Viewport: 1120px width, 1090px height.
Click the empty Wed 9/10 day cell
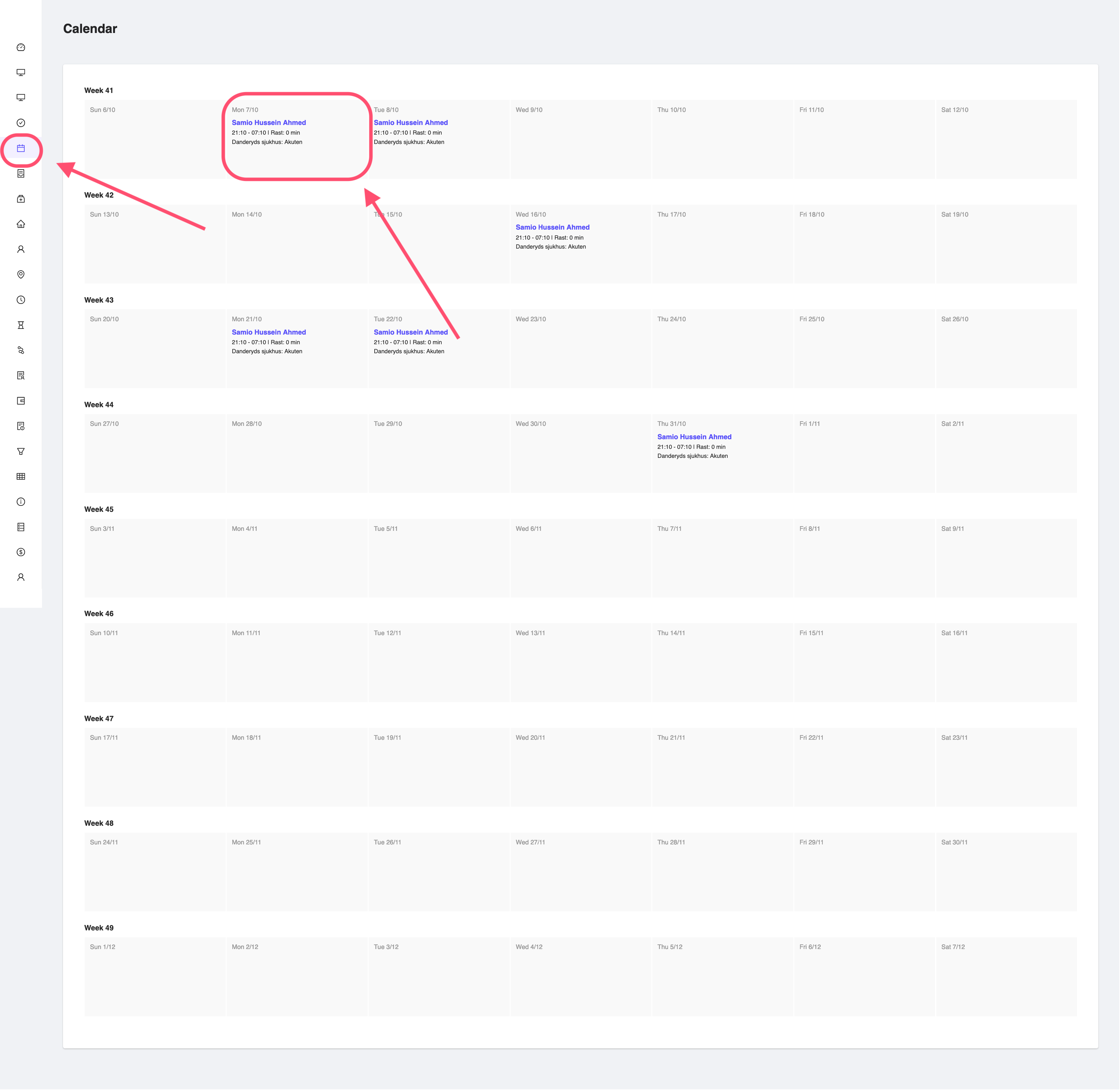pyautogui.click(x=580, y=139)
